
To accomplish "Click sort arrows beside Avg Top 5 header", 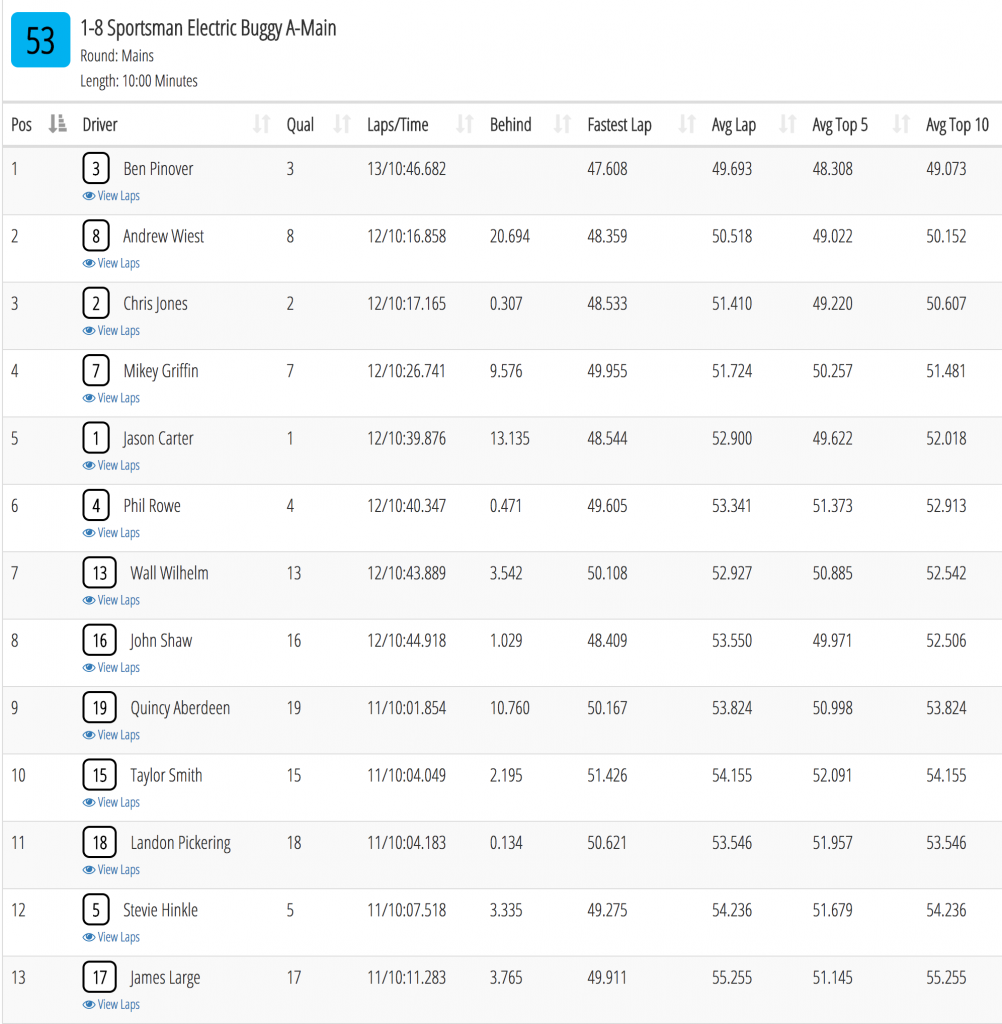I will pos(901,123).
